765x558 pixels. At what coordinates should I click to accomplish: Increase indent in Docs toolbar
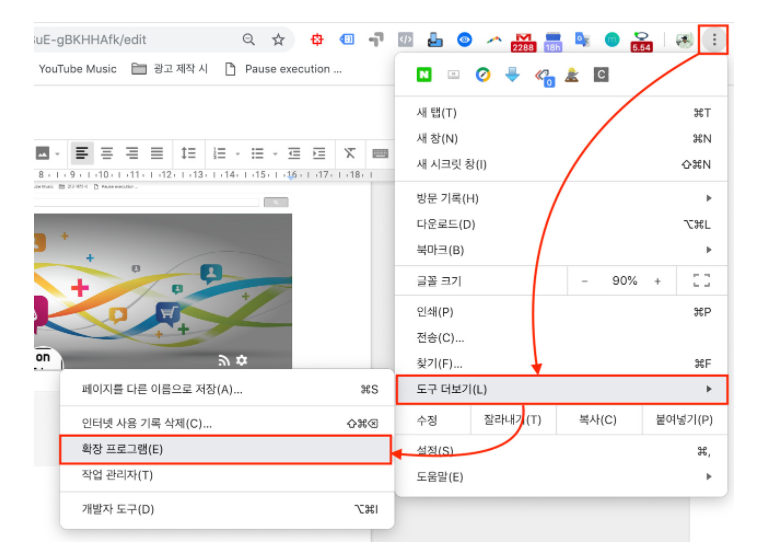tap(319, 153)
